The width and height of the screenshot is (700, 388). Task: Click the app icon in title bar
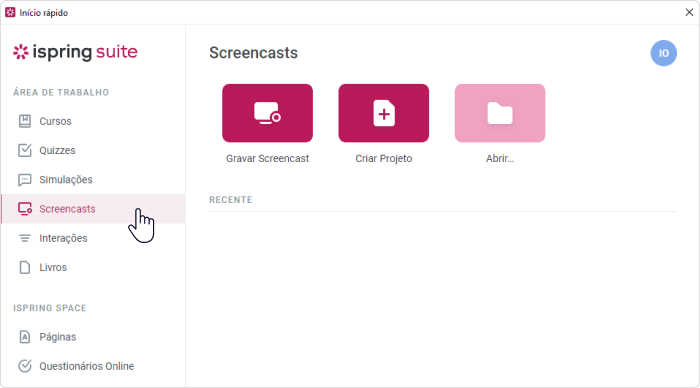[10, 13]
